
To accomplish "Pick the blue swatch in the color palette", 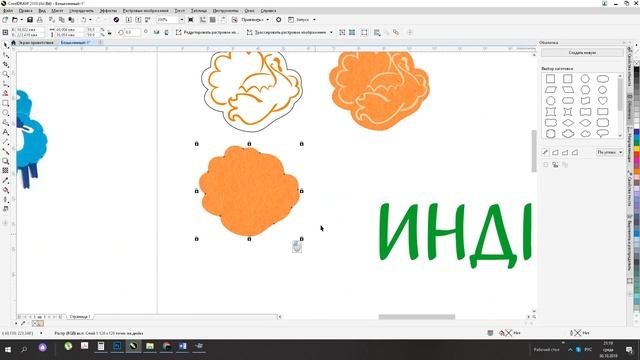I will click(636, 133).
